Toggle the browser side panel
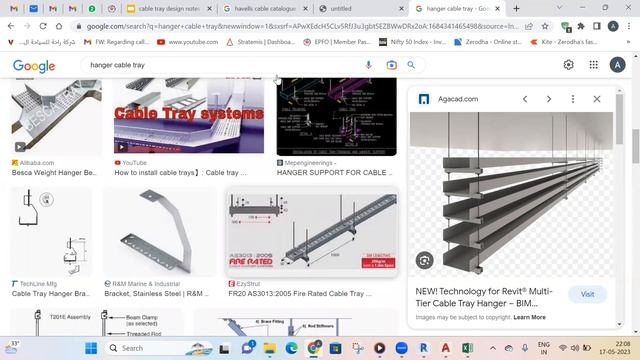The height and width of the screenshot is (360, 640). point(597,26)
